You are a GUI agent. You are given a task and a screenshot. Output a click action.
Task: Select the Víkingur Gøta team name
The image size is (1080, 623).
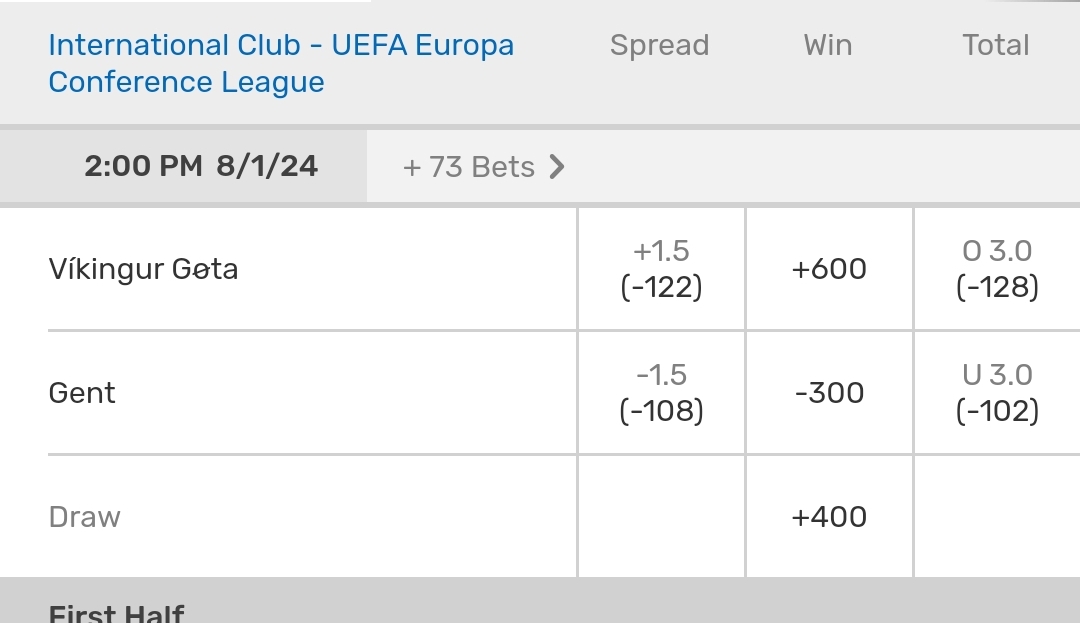pos(143,269)
